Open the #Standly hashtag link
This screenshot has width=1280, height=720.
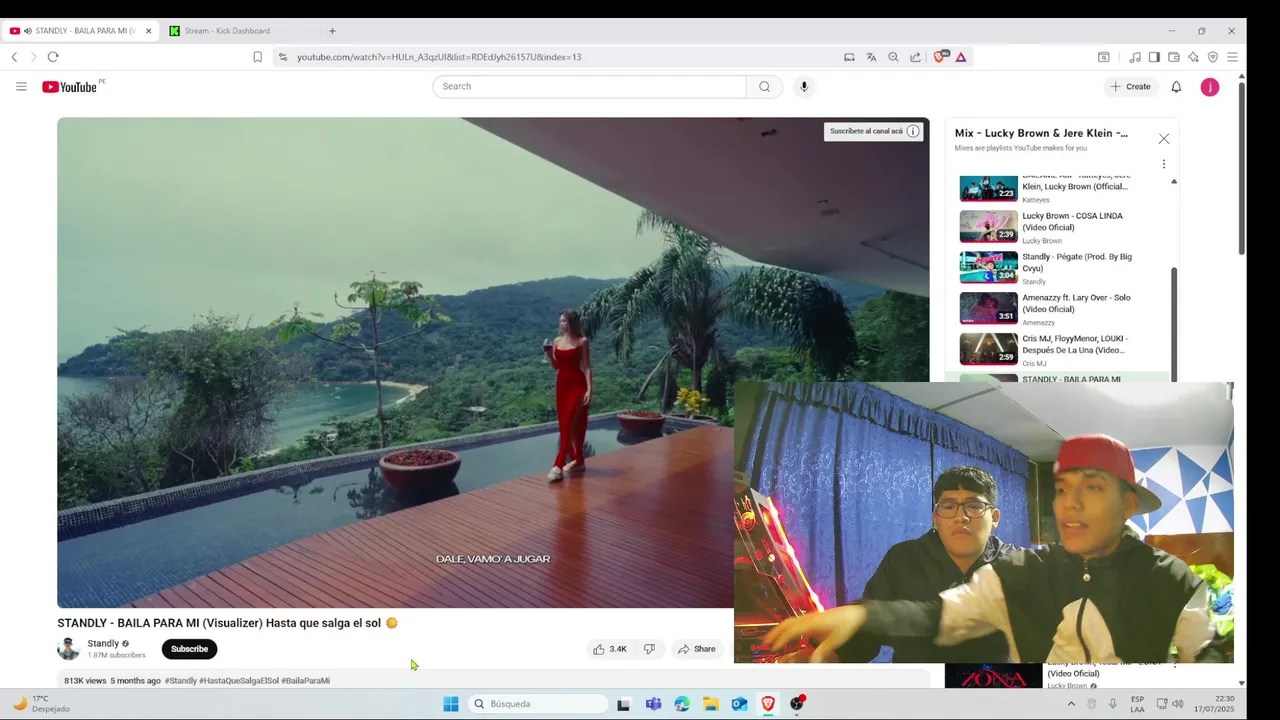coord(180,681)
